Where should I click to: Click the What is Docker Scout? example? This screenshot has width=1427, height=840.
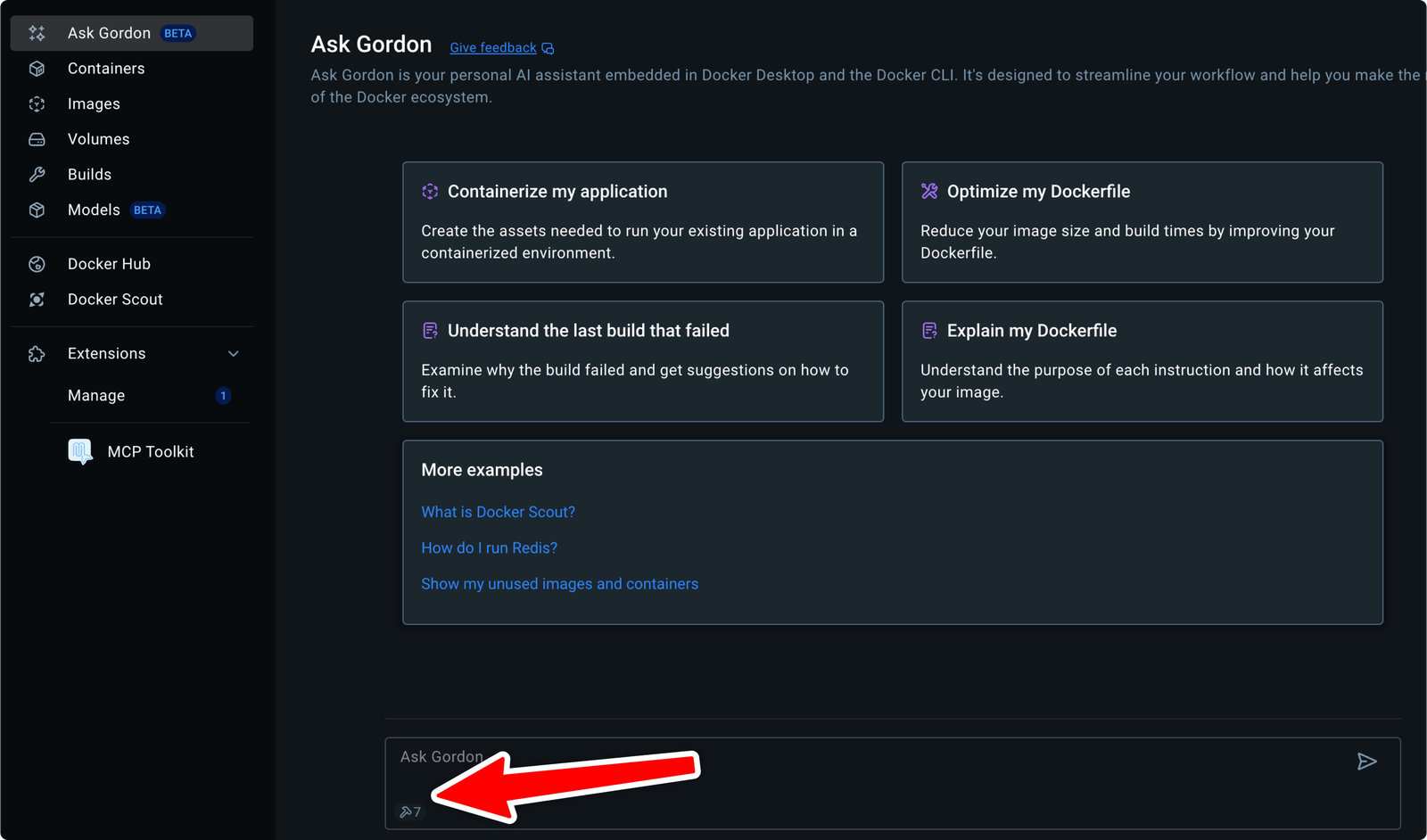(498, 512)
